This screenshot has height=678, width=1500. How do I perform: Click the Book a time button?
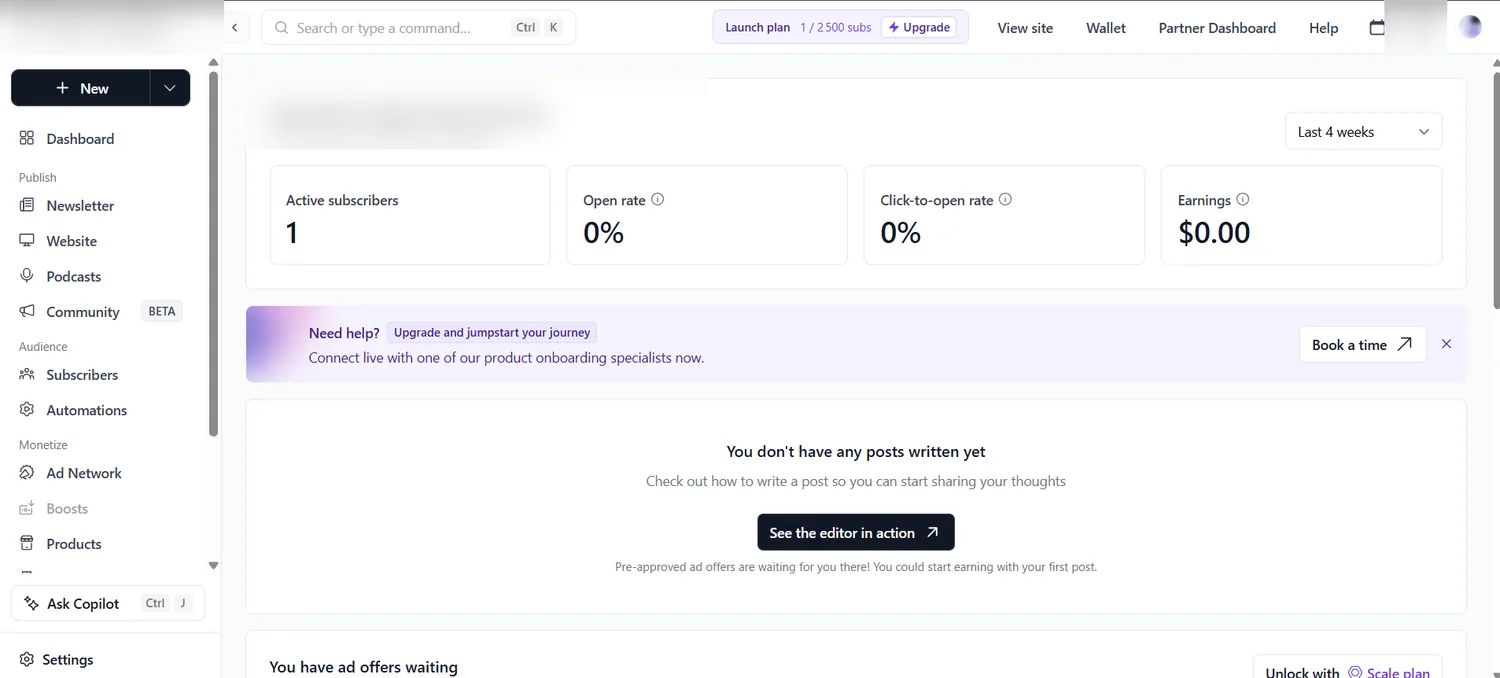(1362, 344)
